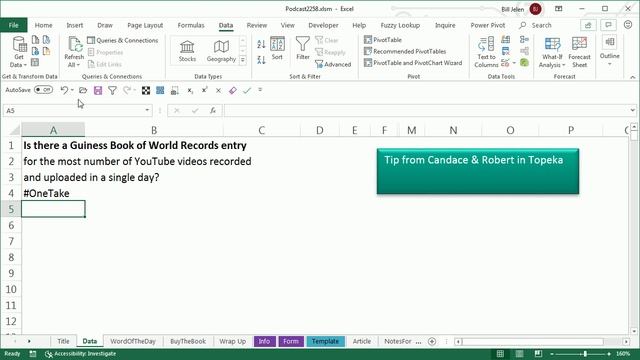Click Accessibility: Investigate in status bar
The width and height of the screenshot is (640, 360).
coord(80,354)
